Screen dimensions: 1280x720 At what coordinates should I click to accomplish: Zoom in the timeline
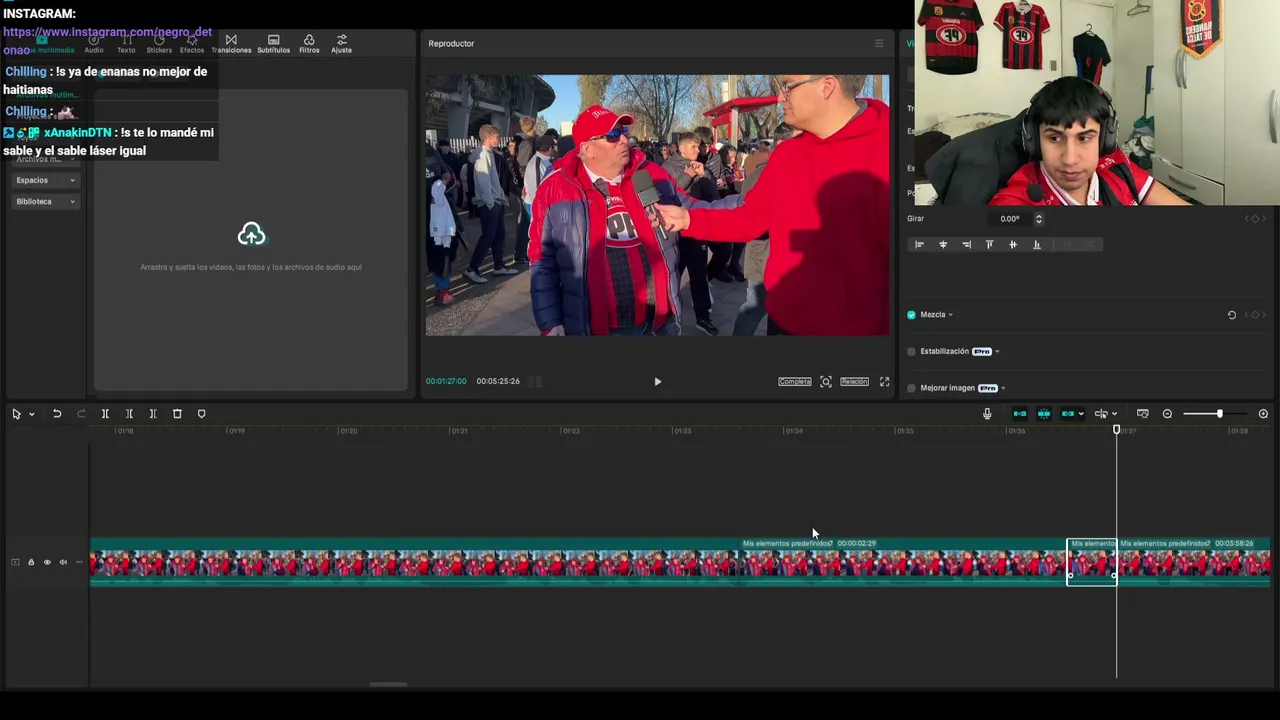(1263, 414)
